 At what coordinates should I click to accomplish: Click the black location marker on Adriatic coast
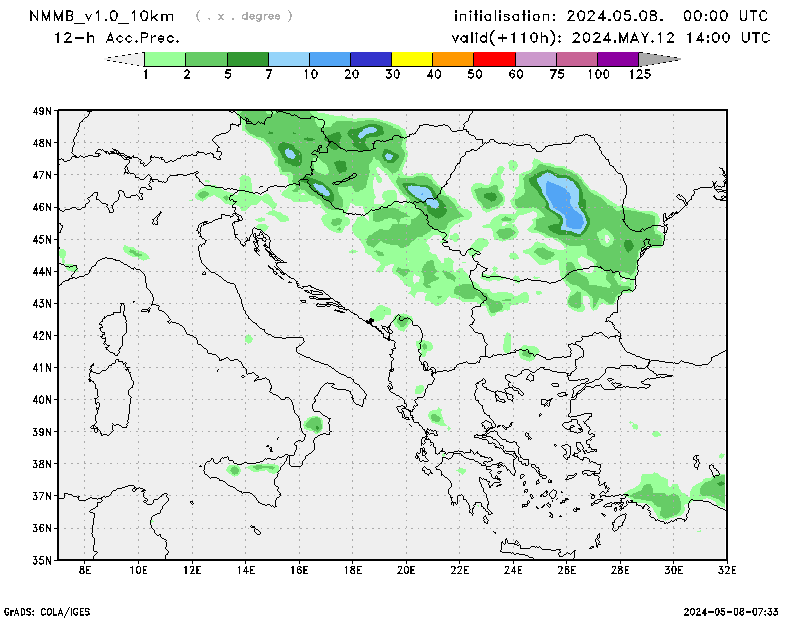(x=370, y=321)
